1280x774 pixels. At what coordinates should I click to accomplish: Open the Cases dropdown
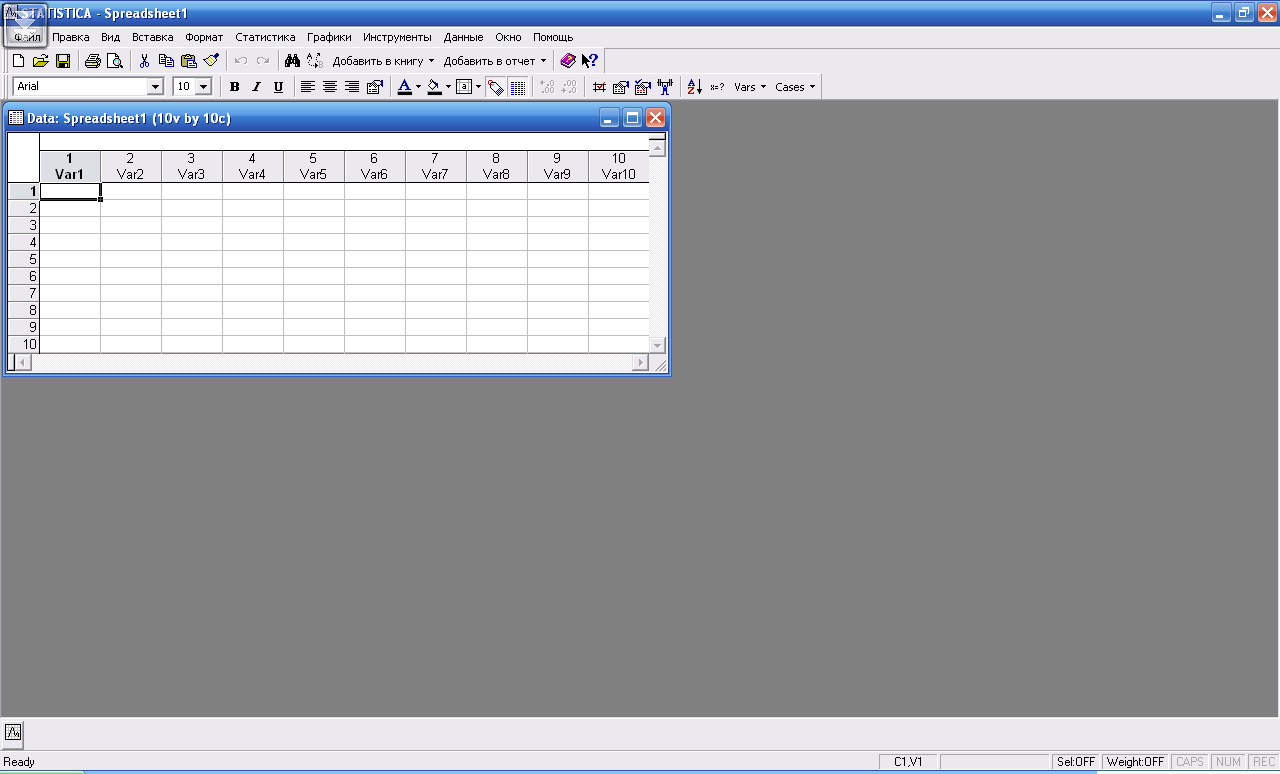coord(795,87)
